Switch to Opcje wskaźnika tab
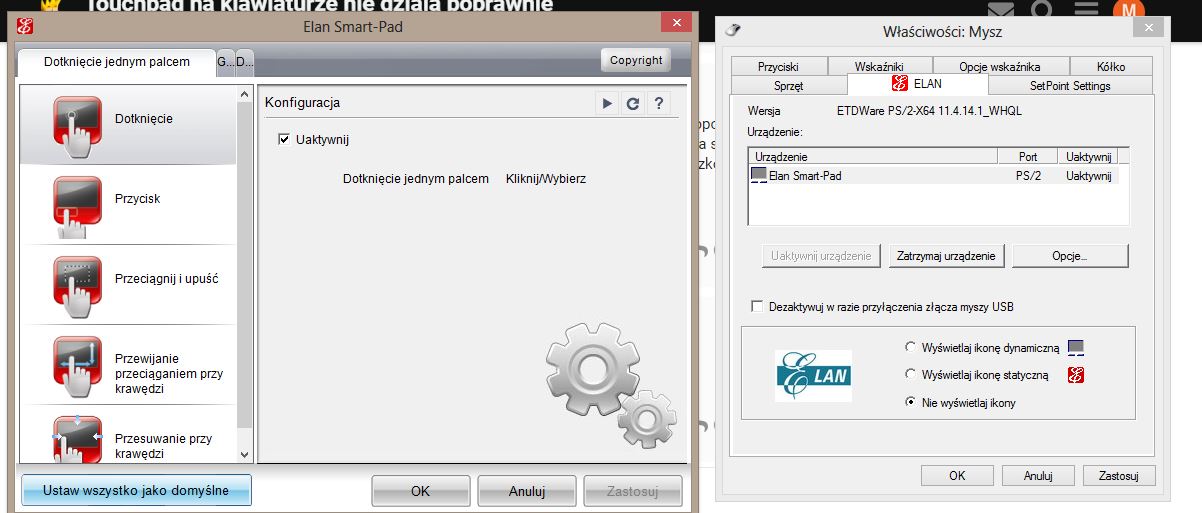Screen dimensions: 1202x513 [x=999, y=67]
